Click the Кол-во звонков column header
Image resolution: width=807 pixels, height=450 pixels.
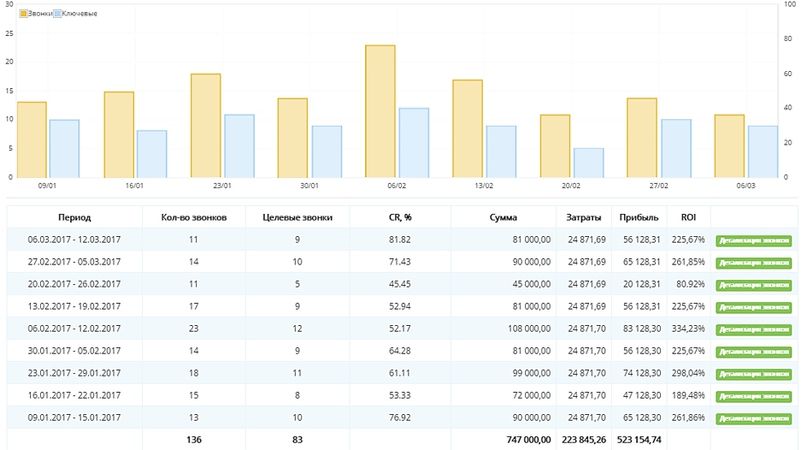click(194, 217)
